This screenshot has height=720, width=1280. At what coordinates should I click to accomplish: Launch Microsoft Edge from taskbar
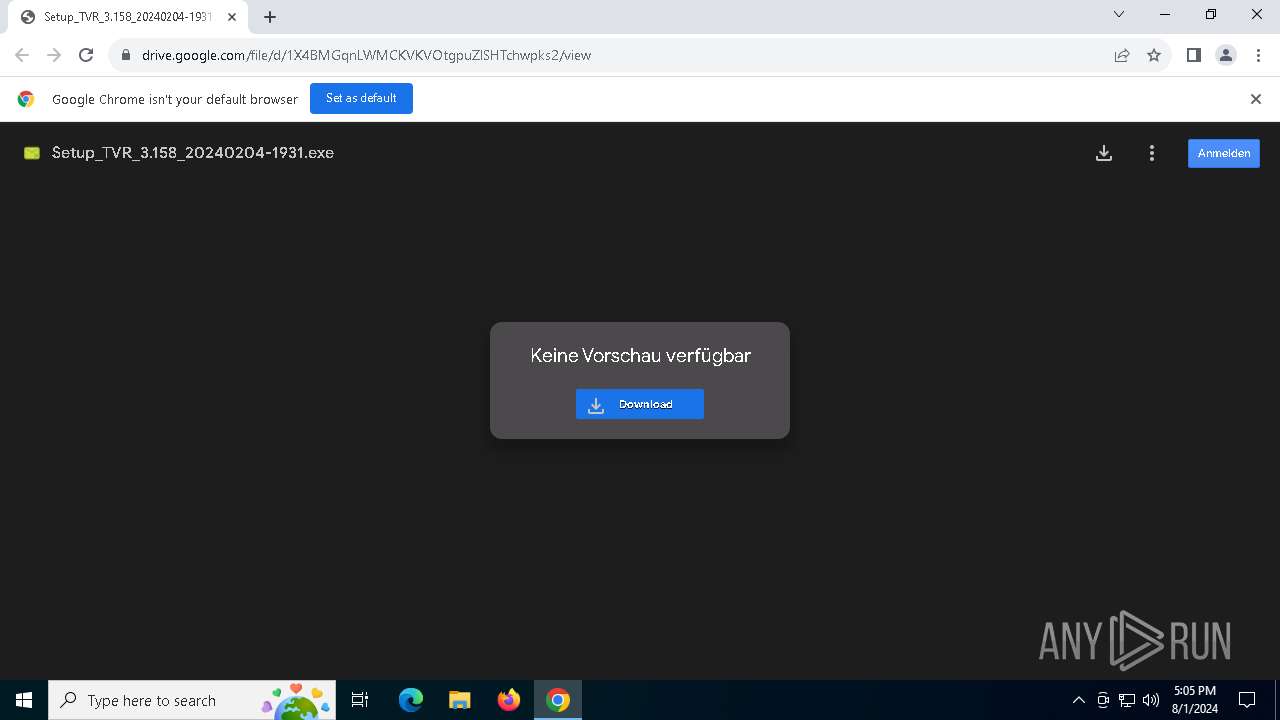(411, 700)
